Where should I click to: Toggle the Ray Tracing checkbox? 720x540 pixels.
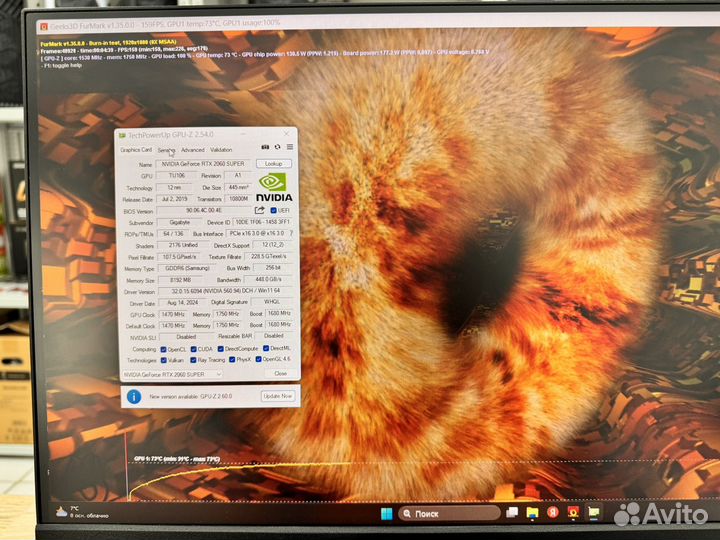coord(193,360)
